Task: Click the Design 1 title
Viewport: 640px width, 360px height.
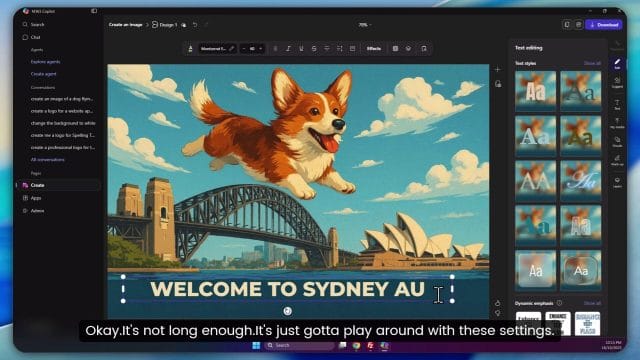Action: [168, 25]
